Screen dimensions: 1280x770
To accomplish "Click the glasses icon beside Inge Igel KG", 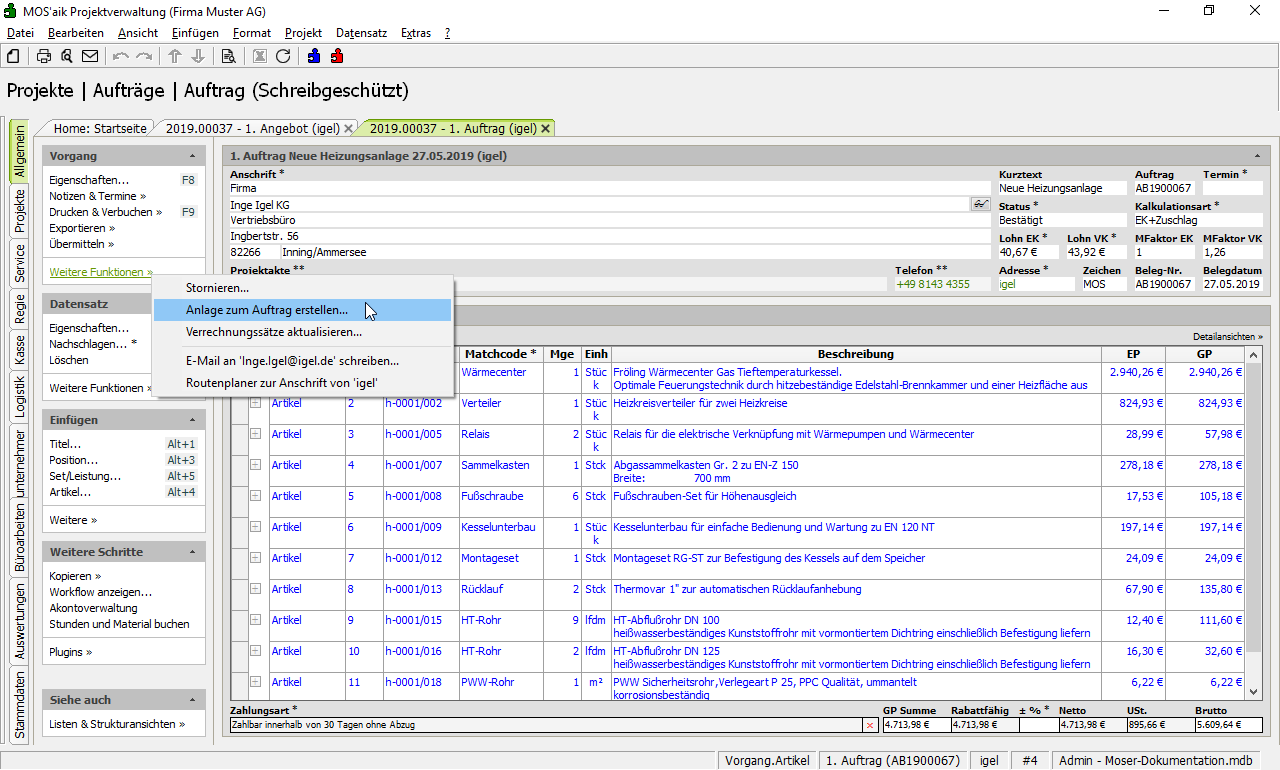I will [x=980, y=204].
